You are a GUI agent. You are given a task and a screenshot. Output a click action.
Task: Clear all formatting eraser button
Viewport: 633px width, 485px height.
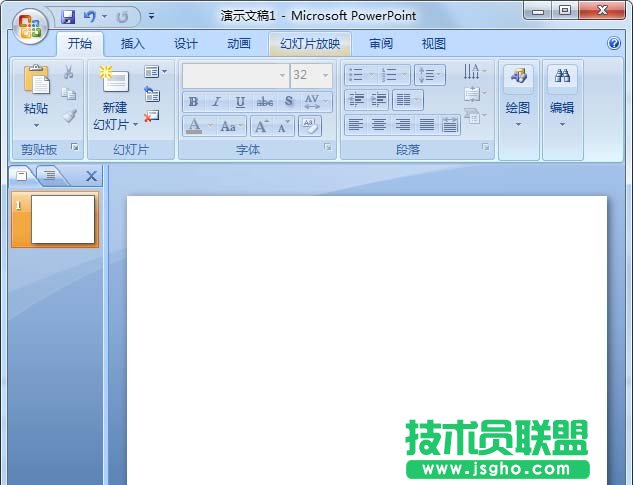click(x=310, y=126)
